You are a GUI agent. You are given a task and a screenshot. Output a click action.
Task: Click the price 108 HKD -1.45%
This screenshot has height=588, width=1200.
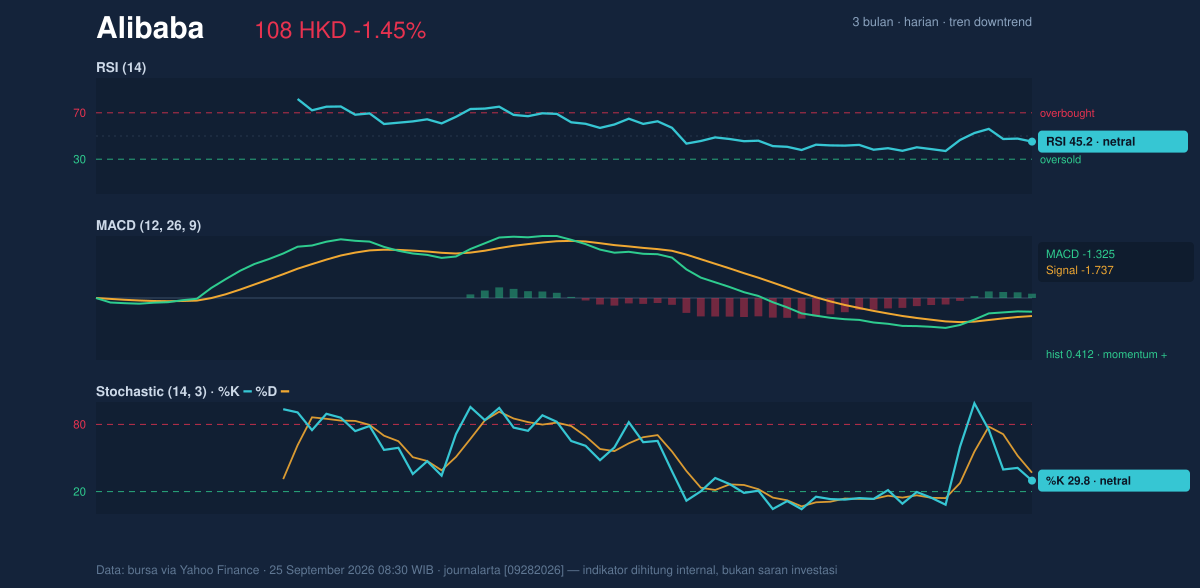coord(341,31)
